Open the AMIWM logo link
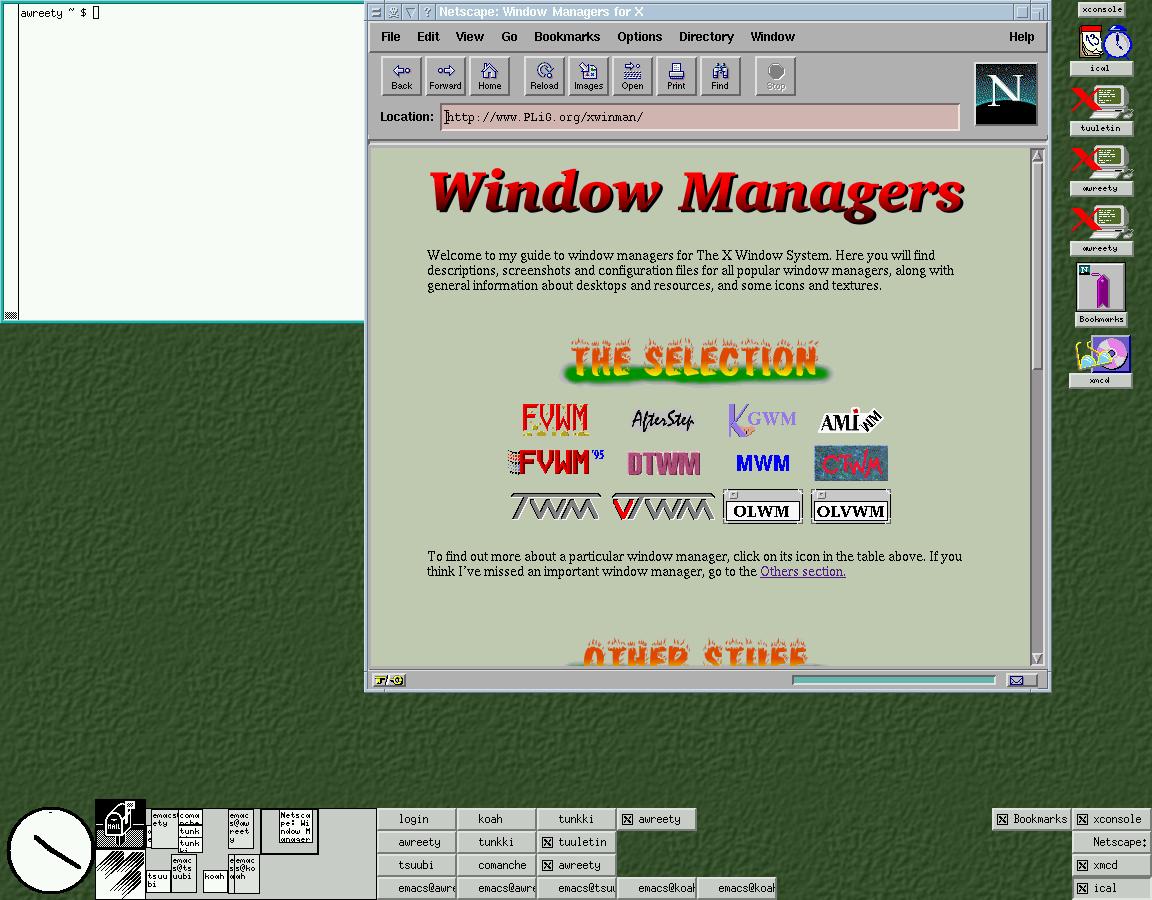The width and height of the screenshot is (1152, 900). coord(851,420)
